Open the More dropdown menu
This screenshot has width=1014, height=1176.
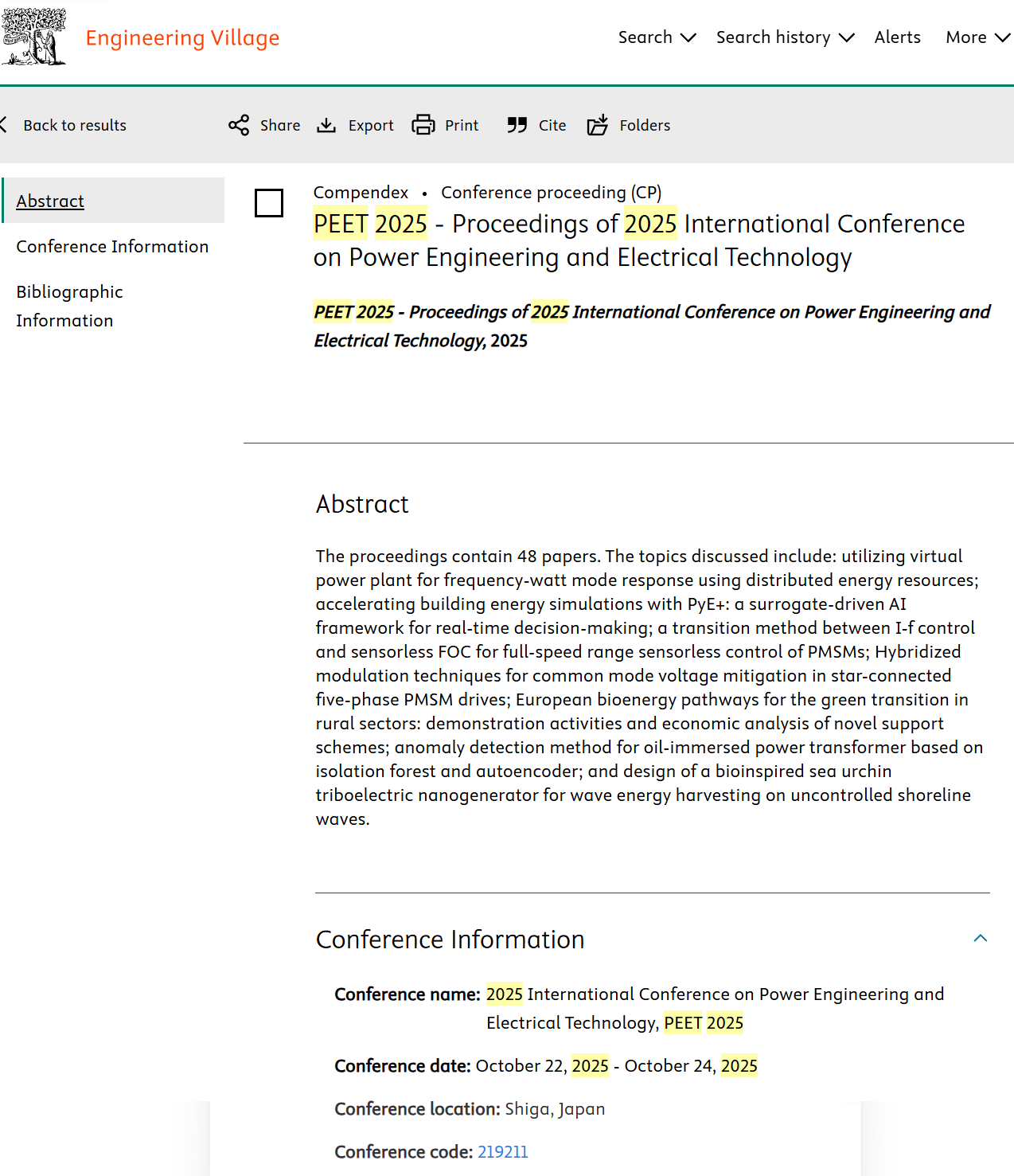977,37
